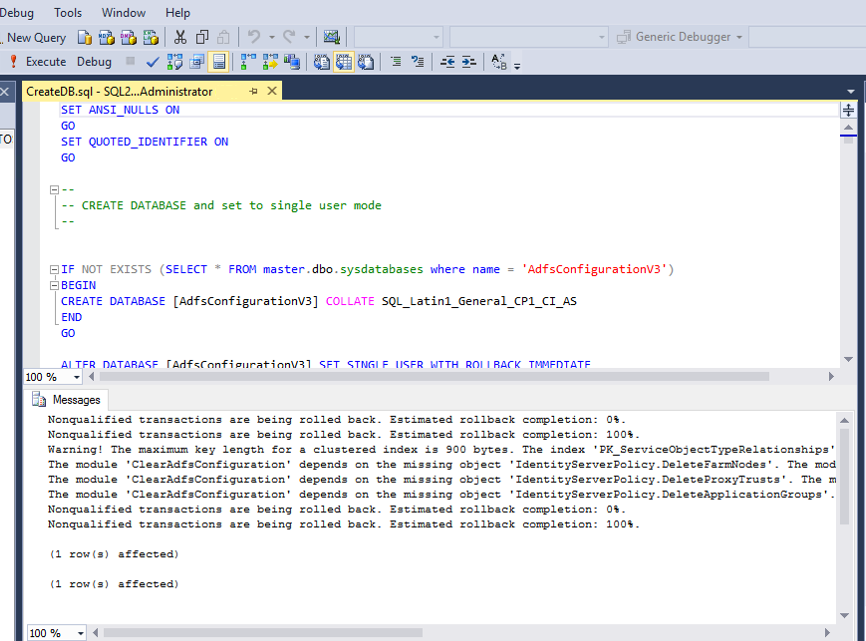866x641 pixels.
Task: Collapse the IF NOT EXISTS code region
Action: coord(54,269)
